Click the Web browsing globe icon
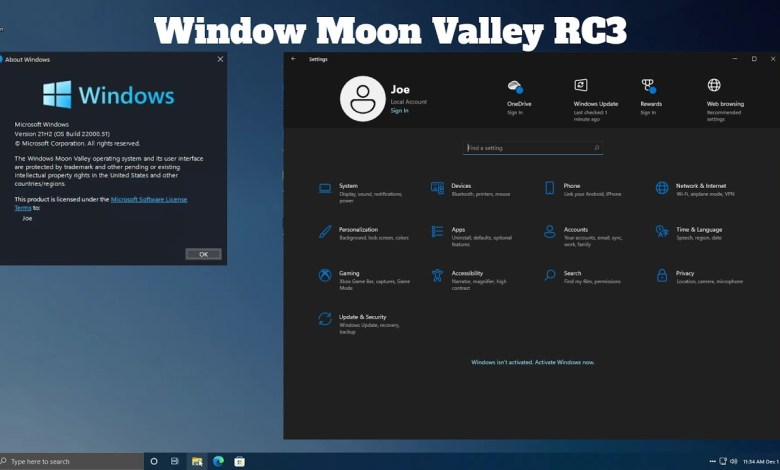This screenshot has height=470, width=780. pyautogui.click(x=714, y=85)
